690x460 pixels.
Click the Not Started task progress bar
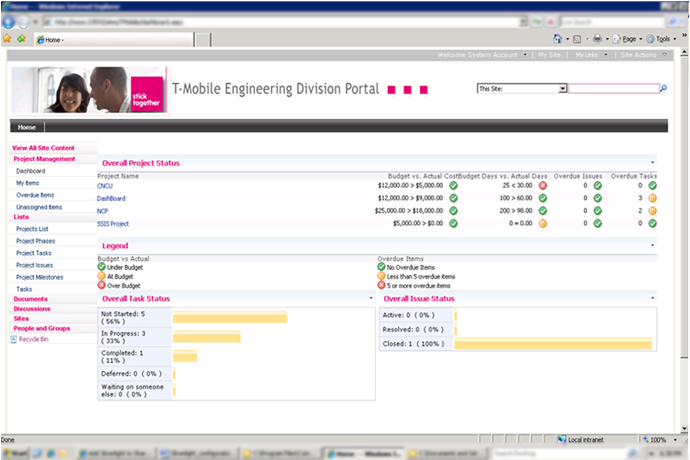(x=230, y=317)
